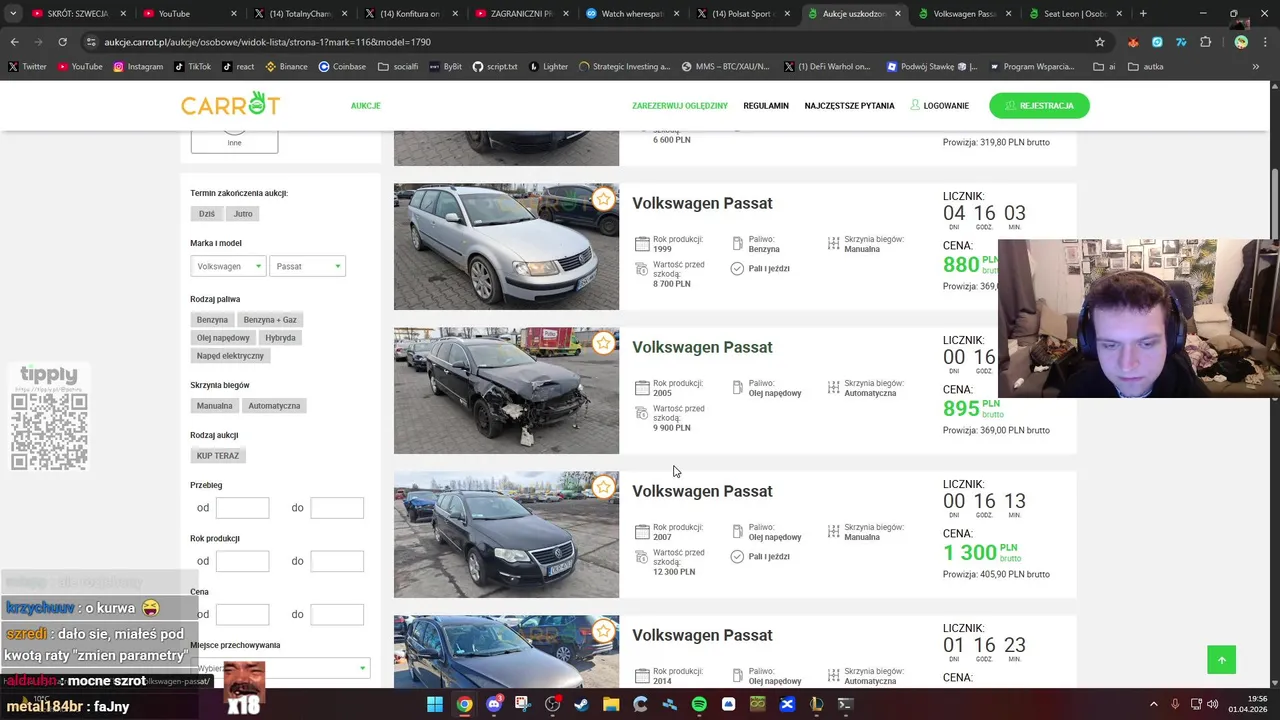Open League of Legends icon in taskbar
Viewport: 1280px width, 720px height.
coord(816,704)
